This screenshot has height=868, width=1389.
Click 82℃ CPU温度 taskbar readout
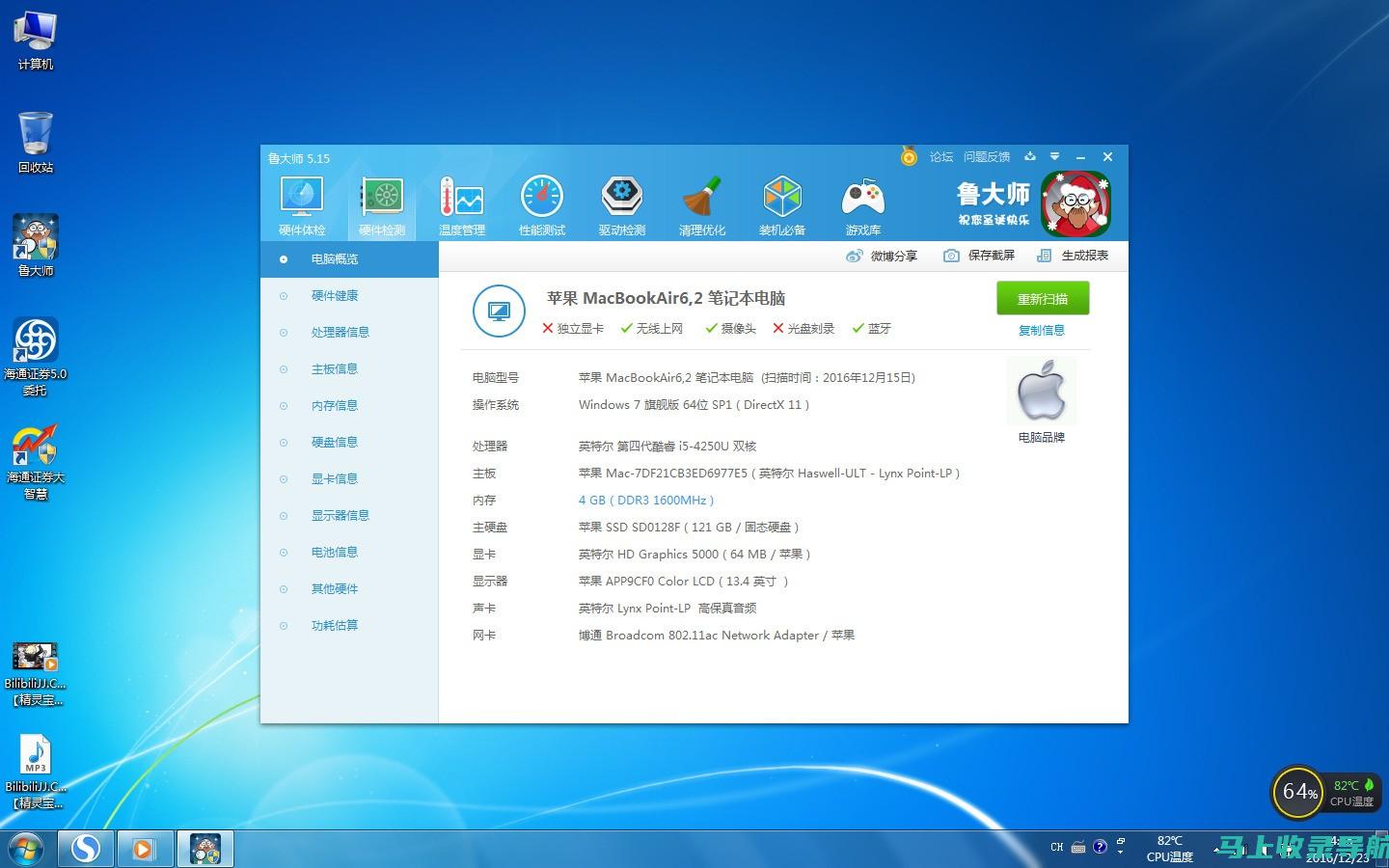pyautogui.click(x=1170, y=849)
